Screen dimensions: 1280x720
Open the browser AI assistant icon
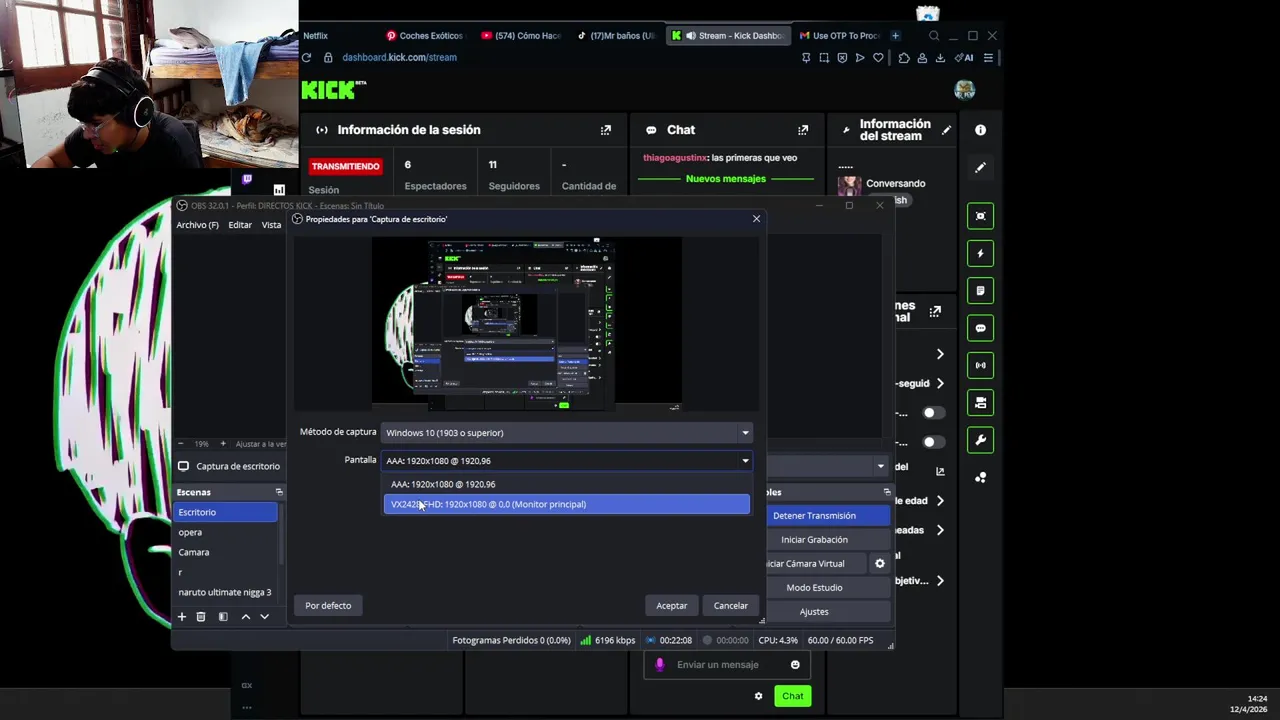tap(964, 58)
